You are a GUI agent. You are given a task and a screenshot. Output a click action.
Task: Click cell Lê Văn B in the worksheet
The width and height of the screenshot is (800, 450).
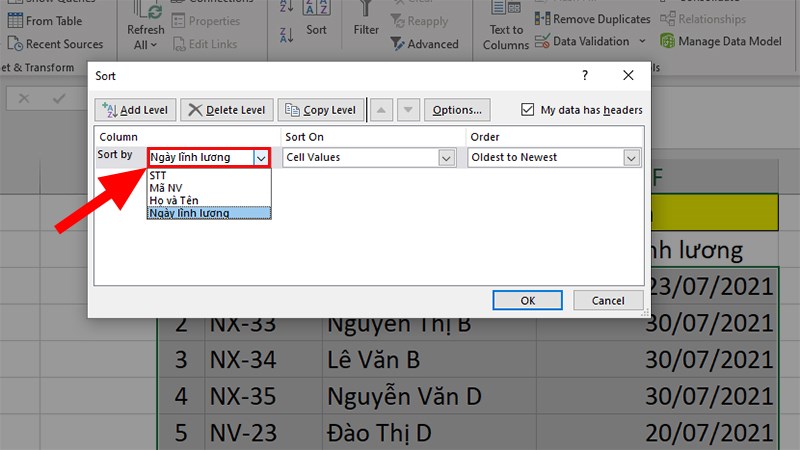click(x=429, y=360)
